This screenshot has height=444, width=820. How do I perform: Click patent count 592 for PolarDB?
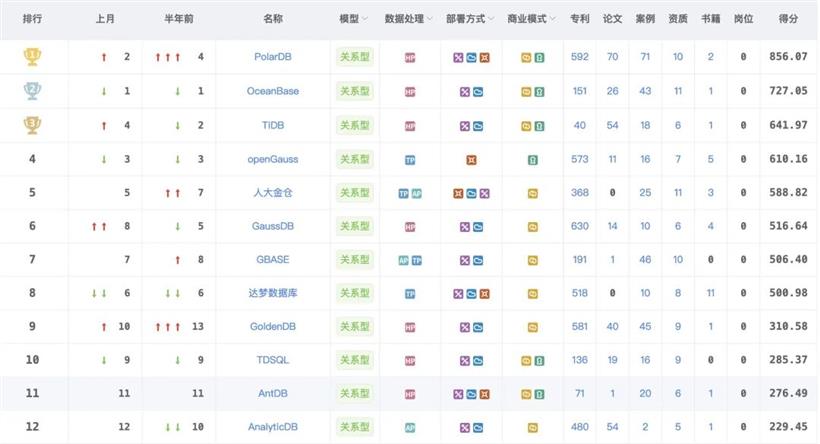(x=579, y=57)
